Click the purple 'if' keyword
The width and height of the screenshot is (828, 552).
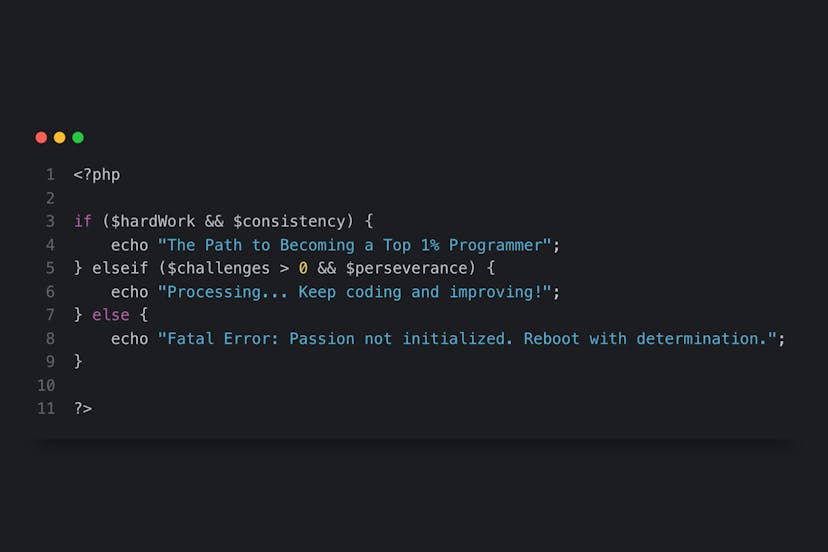pyautogui.click(x=82, y=221)
